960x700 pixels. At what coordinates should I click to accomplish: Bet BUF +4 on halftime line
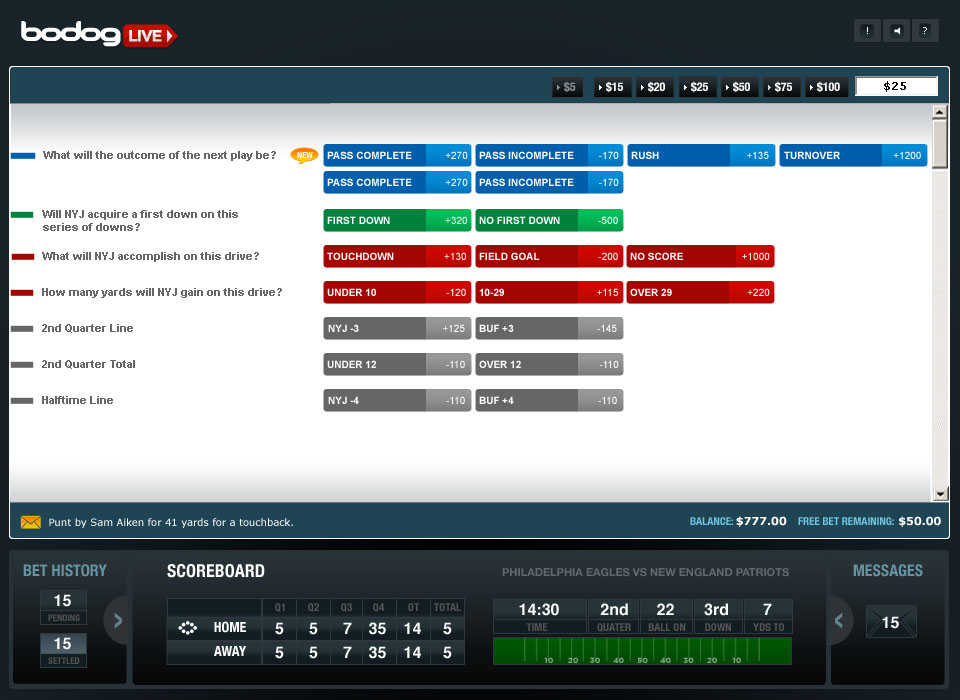549,401
